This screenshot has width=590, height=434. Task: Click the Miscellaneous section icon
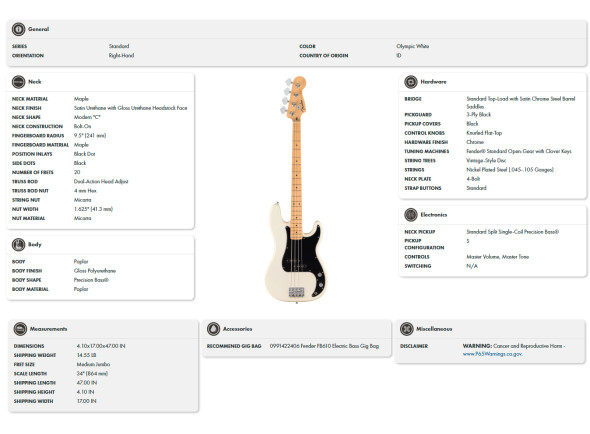[407, 329]
